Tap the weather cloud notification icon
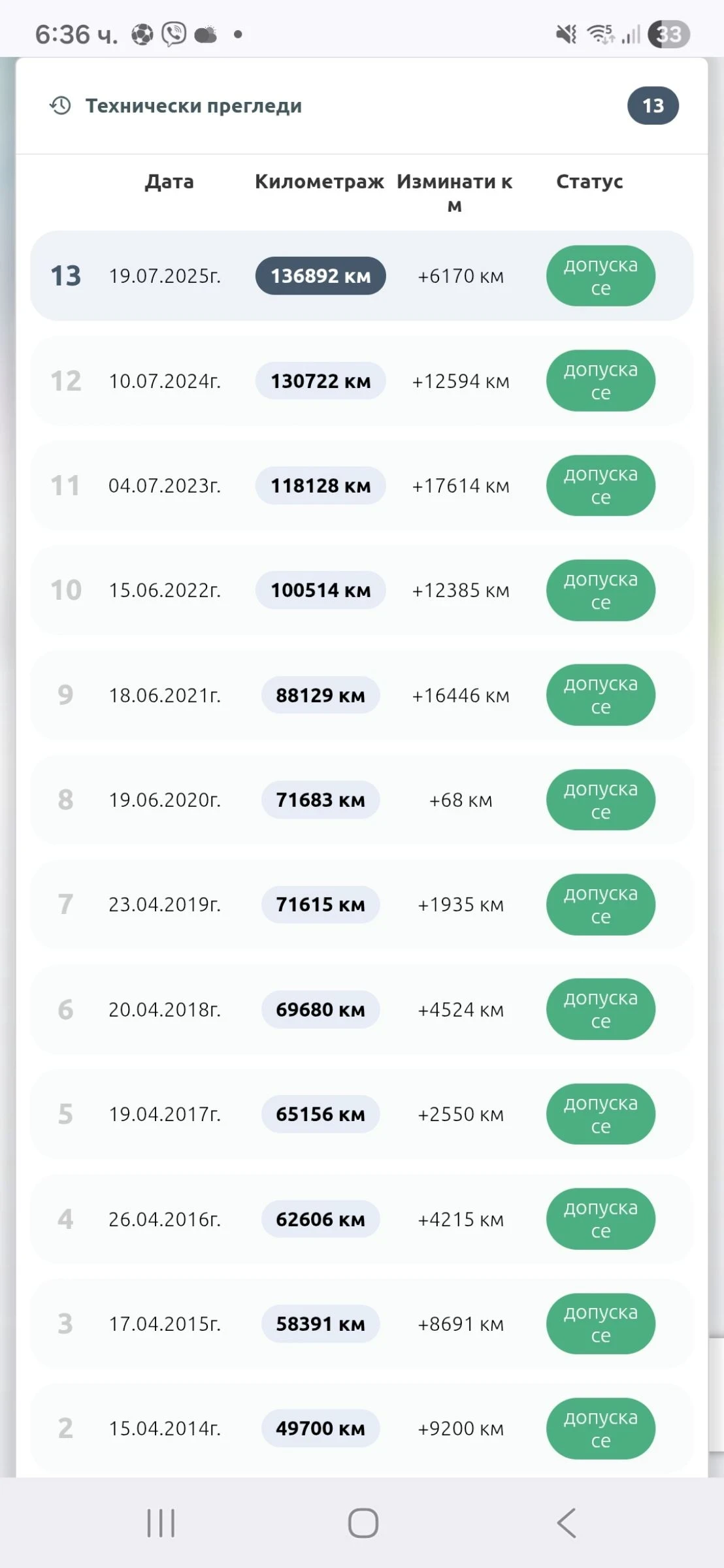 coord(206,34)
